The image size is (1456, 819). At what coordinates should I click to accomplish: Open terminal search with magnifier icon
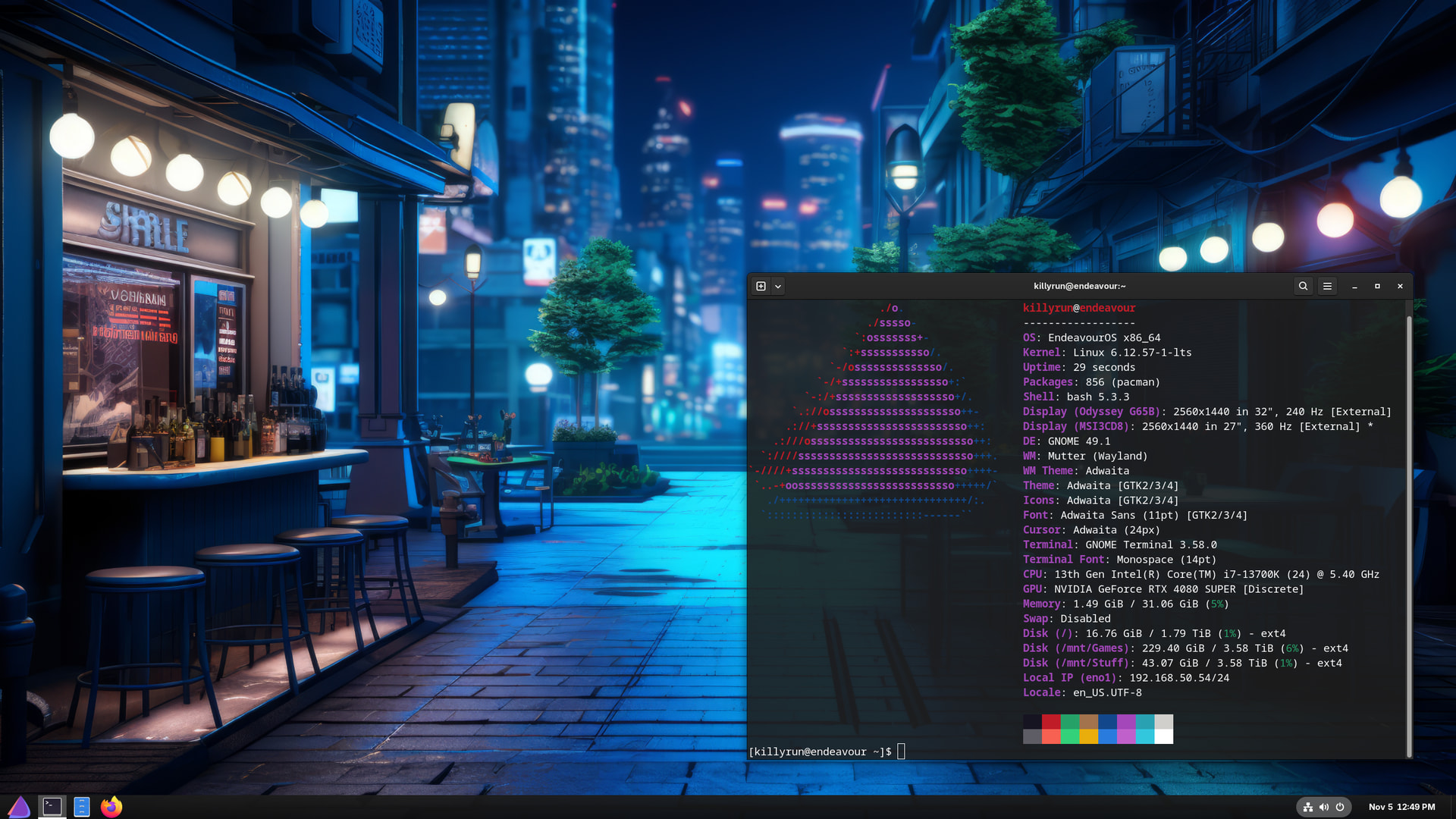(1303, 286)
